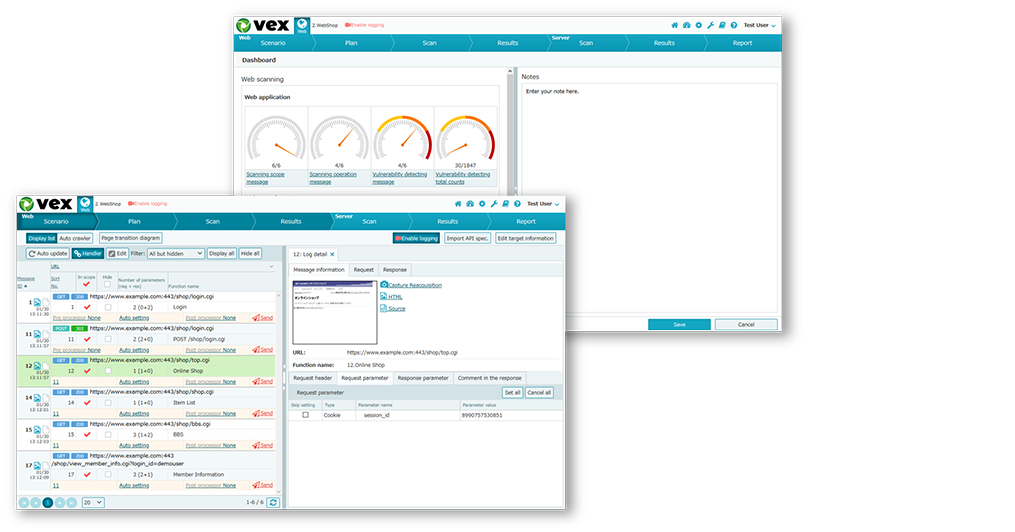Click Send icon for Login row
Viewport: 1015px width, 532px height.
pos(262,318)
